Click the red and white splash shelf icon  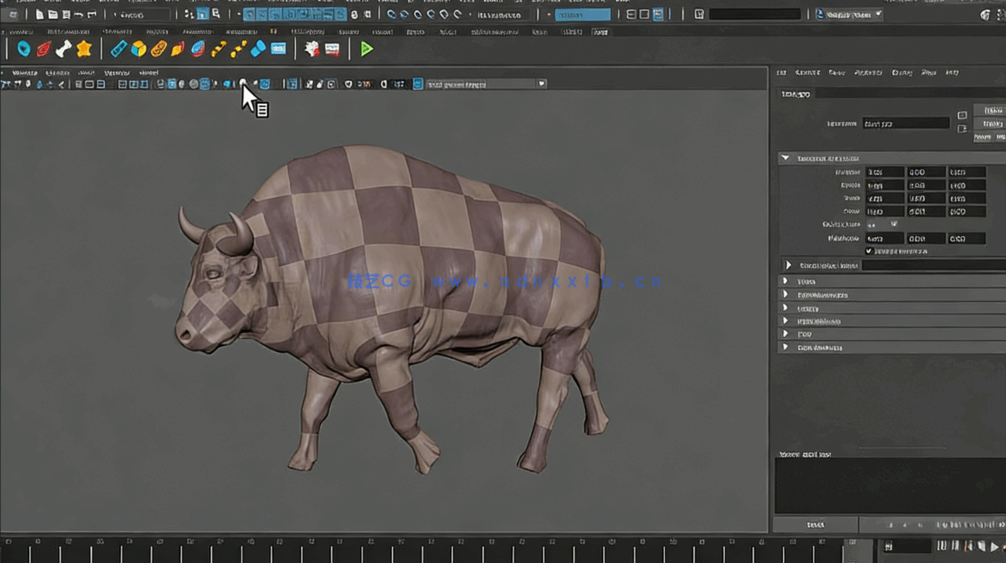(312, 49)
